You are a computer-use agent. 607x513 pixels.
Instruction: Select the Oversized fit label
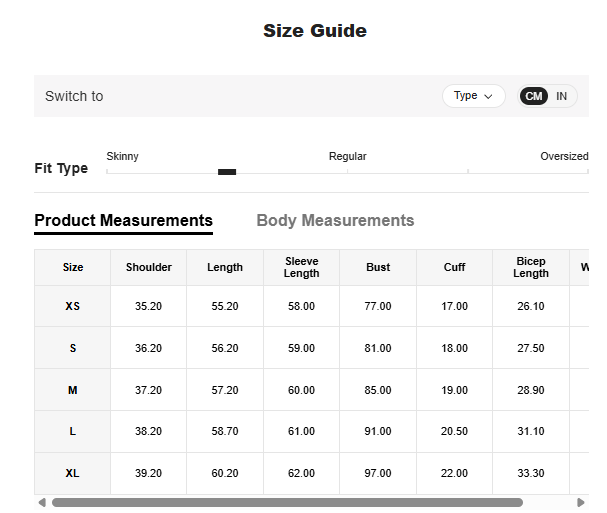coord(564,156)
